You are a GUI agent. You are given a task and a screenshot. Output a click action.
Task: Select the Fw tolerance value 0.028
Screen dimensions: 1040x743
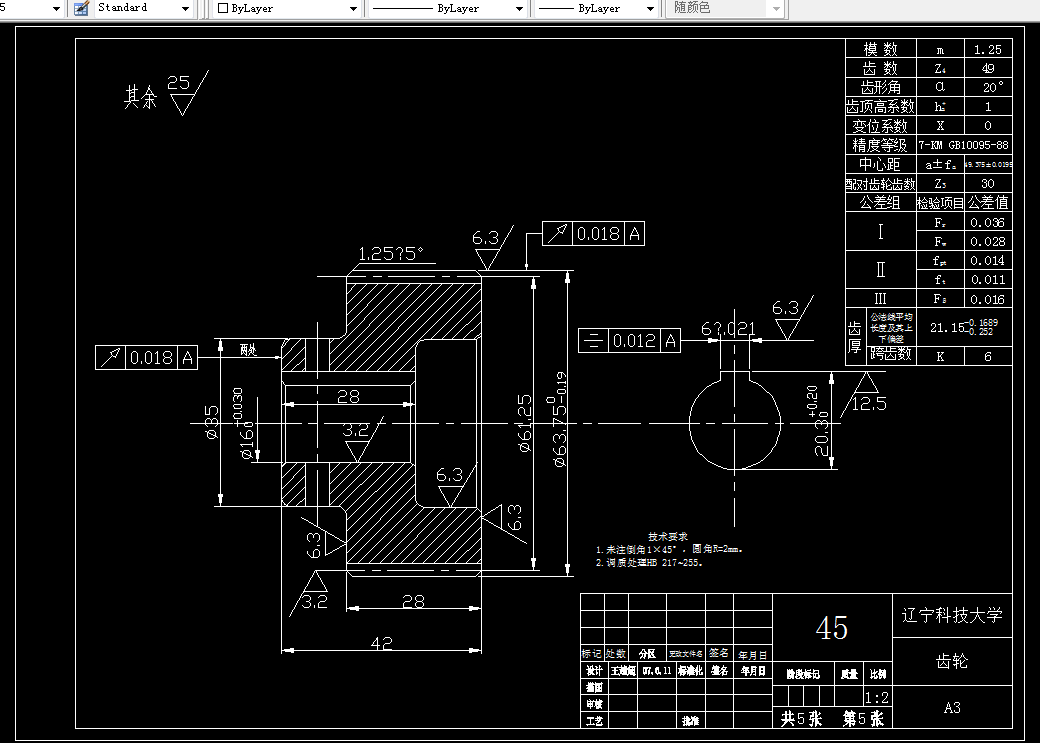(x=988, y=241)
